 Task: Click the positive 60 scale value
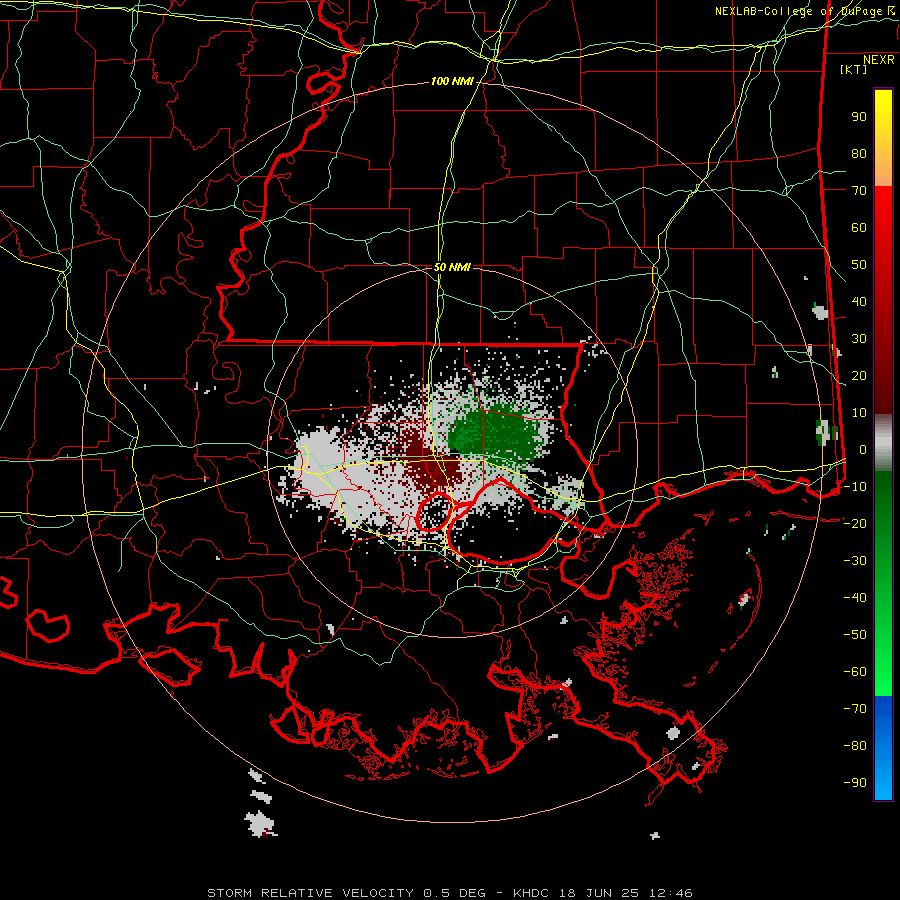859,228
